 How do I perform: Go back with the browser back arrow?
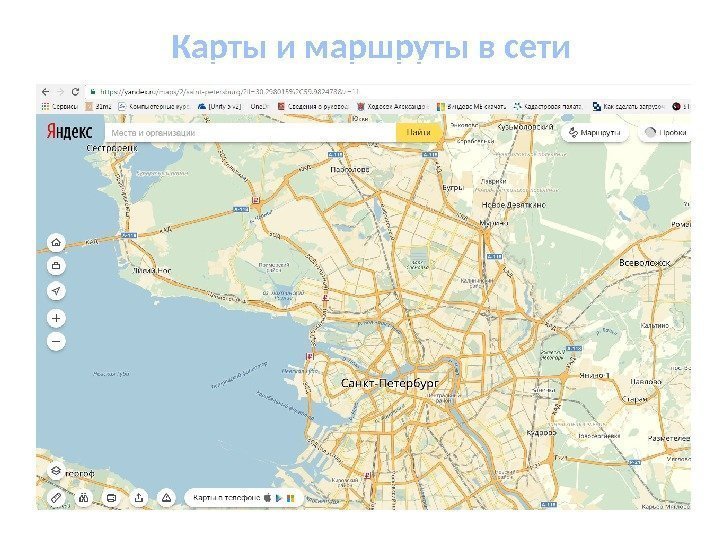[45, 92]
